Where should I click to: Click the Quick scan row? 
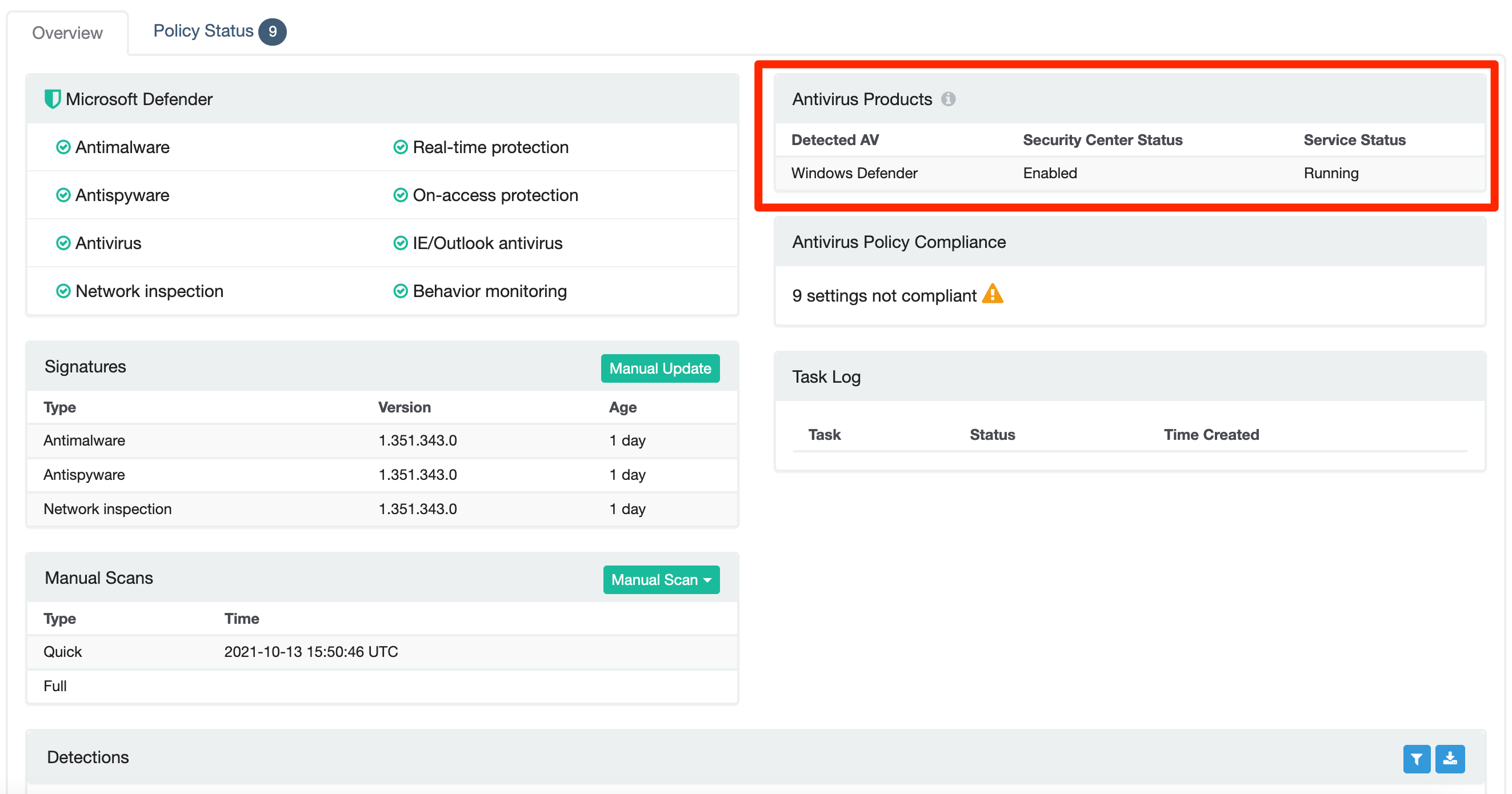click(382, 652)
